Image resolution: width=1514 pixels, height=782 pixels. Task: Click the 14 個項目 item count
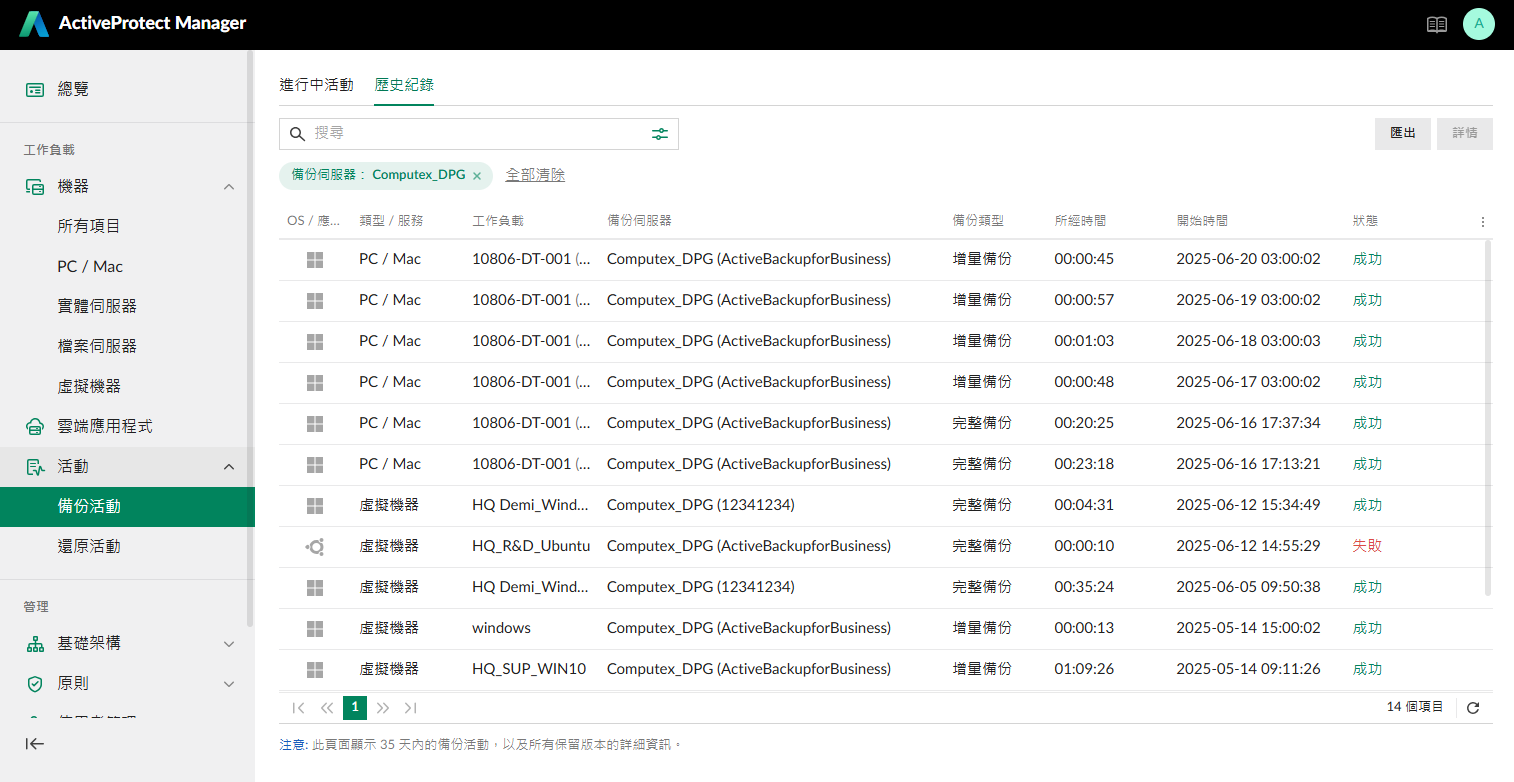pyautogui.click(x=1415, y=707)
